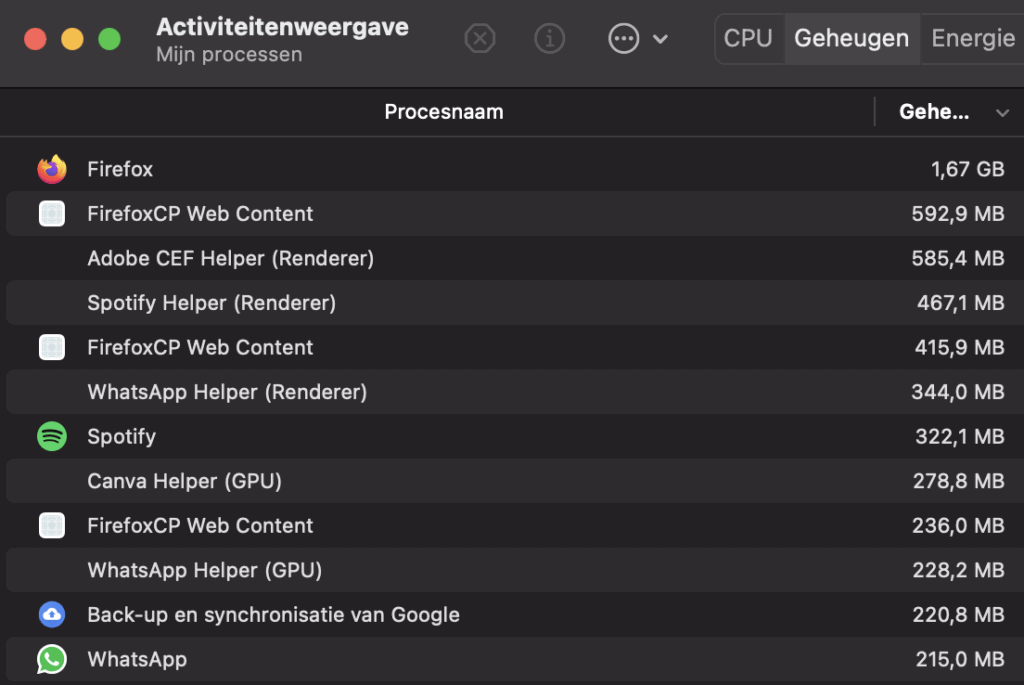Open process info via the (i) icon
This screenshot has height=685, width=1024.
(x=549, y=39)
